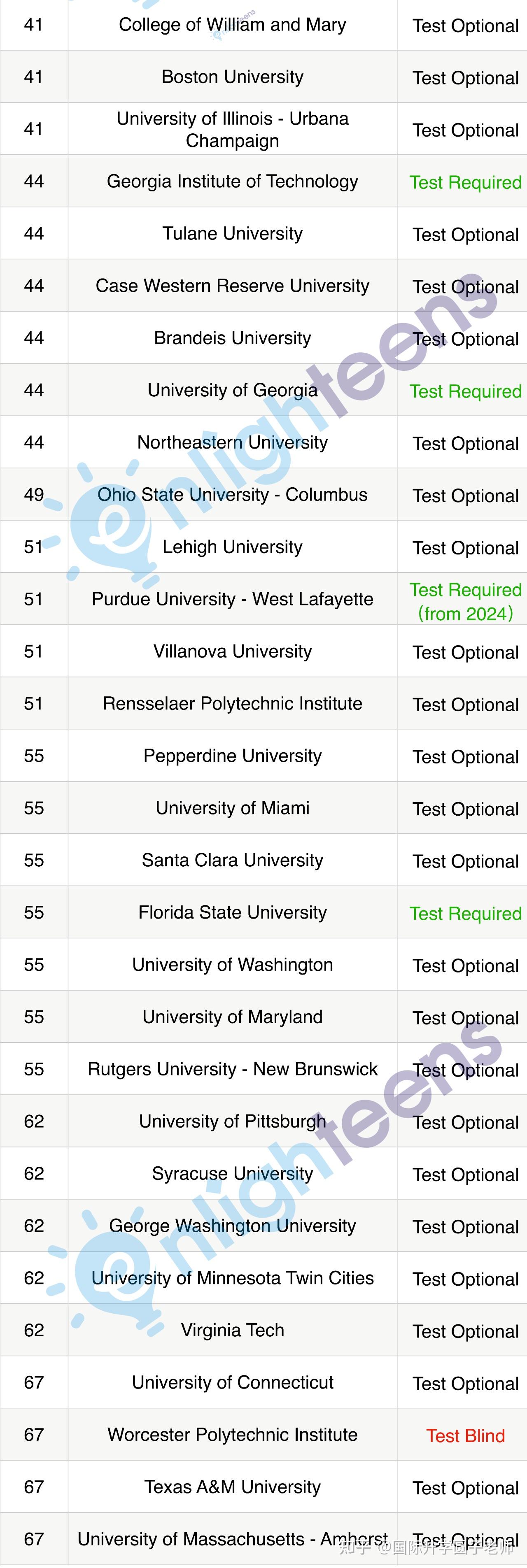Click the green Test Required for University of Georgia

(x=465, y=391)
